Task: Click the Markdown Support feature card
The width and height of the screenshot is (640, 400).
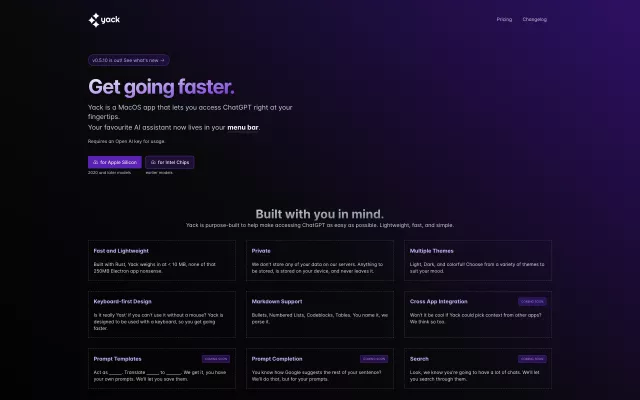Action: tap(319, 310)
